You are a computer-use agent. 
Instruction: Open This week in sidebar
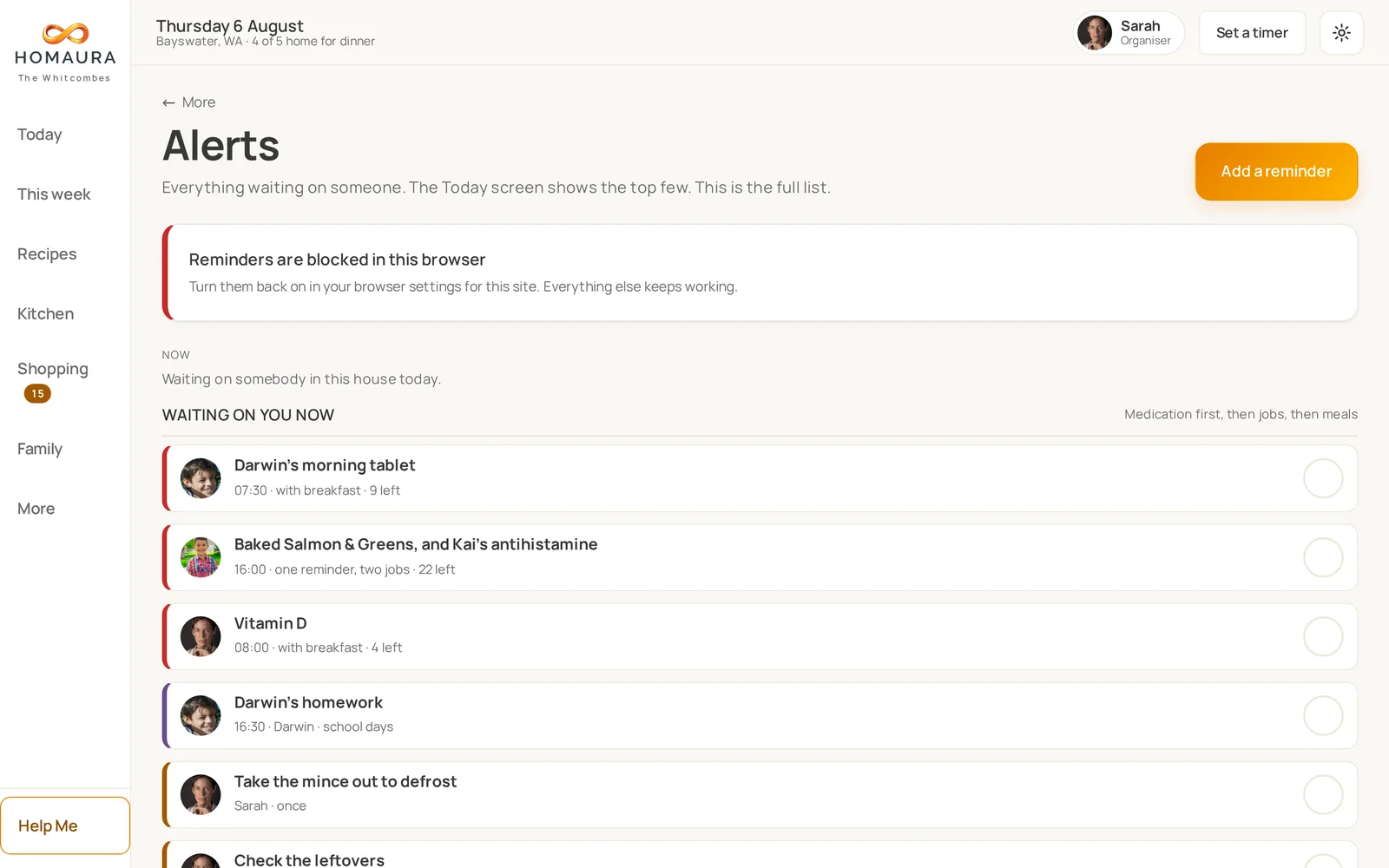54,194
